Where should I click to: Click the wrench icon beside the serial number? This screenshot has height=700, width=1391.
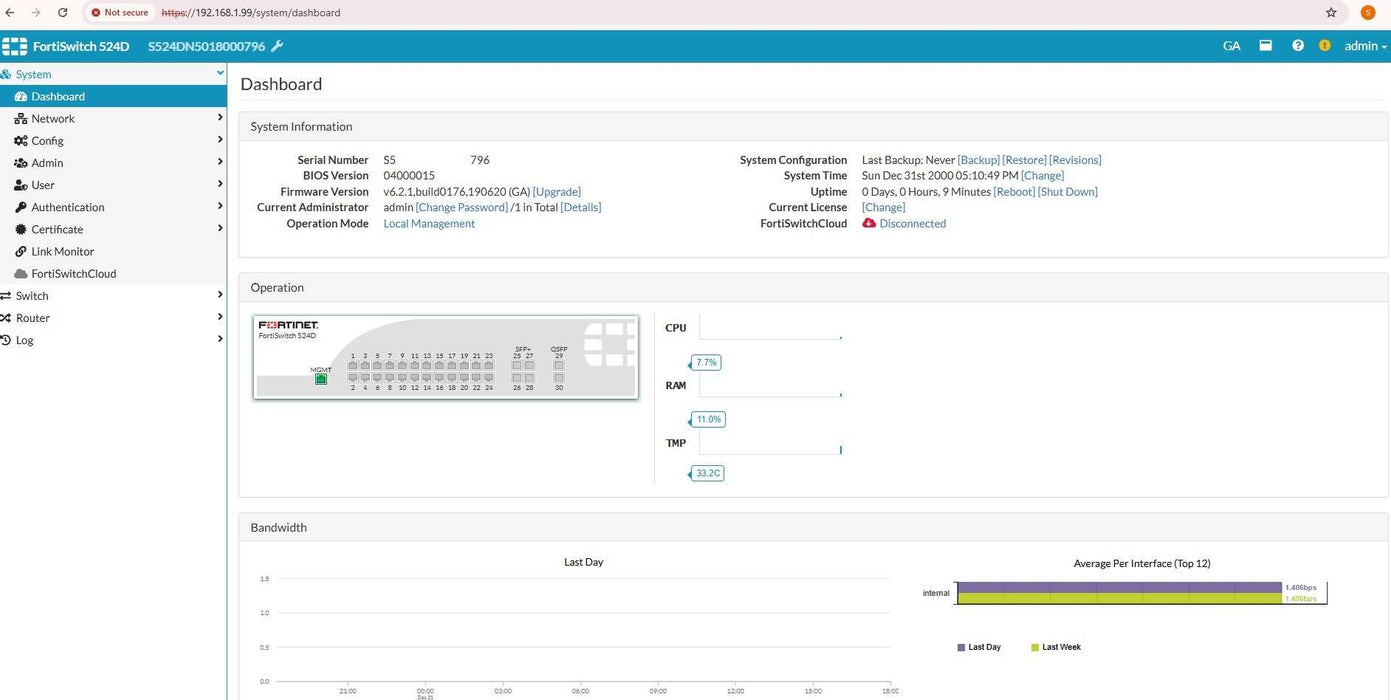pyautogui.click(x=277, y=46)
